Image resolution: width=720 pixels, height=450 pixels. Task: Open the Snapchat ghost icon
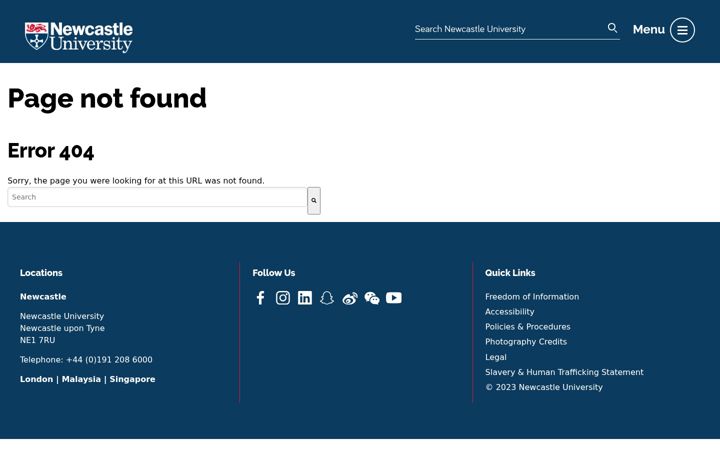click(x=327, y=298)
